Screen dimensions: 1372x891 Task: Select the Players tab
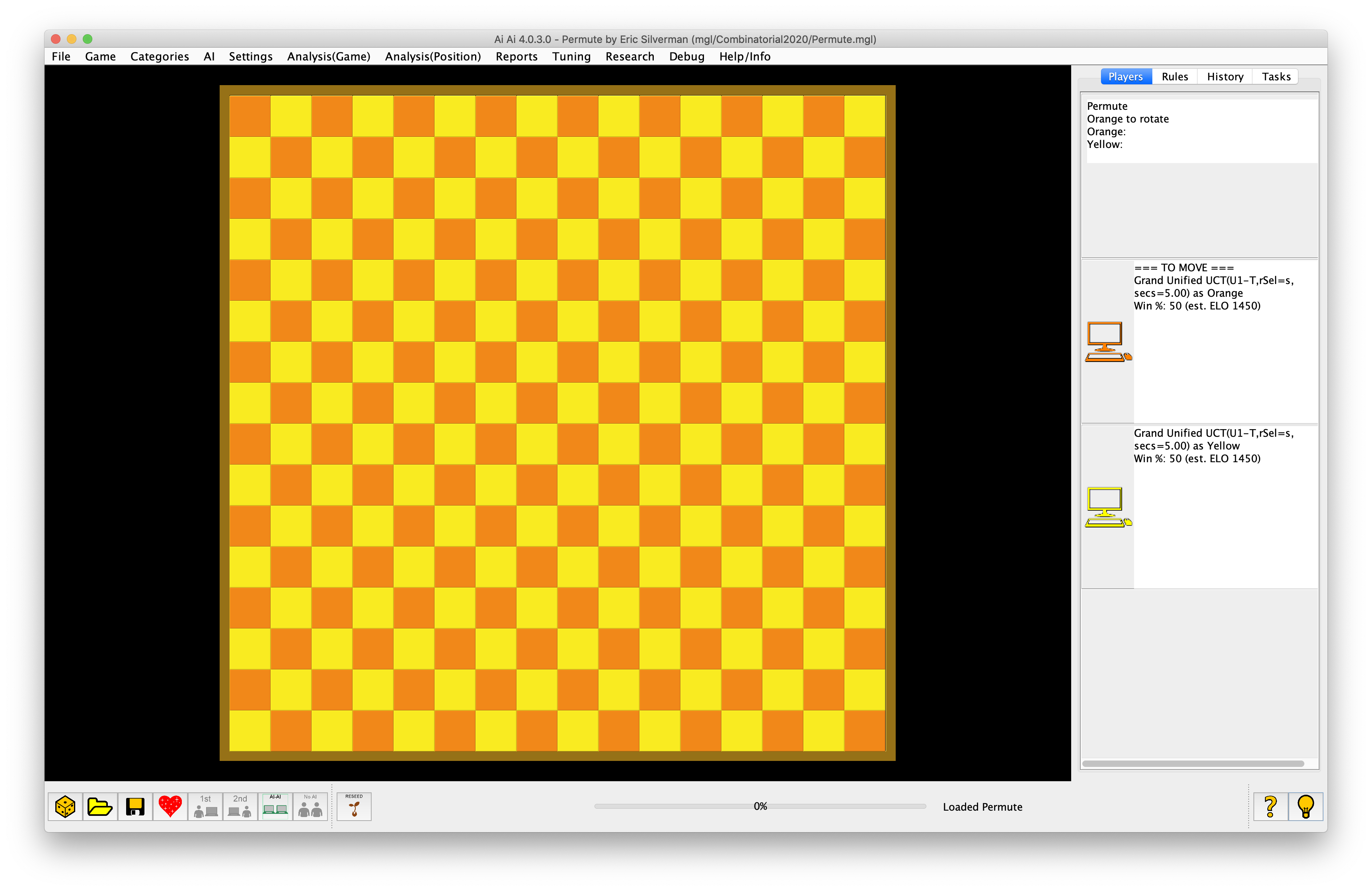click(1125, 76)
